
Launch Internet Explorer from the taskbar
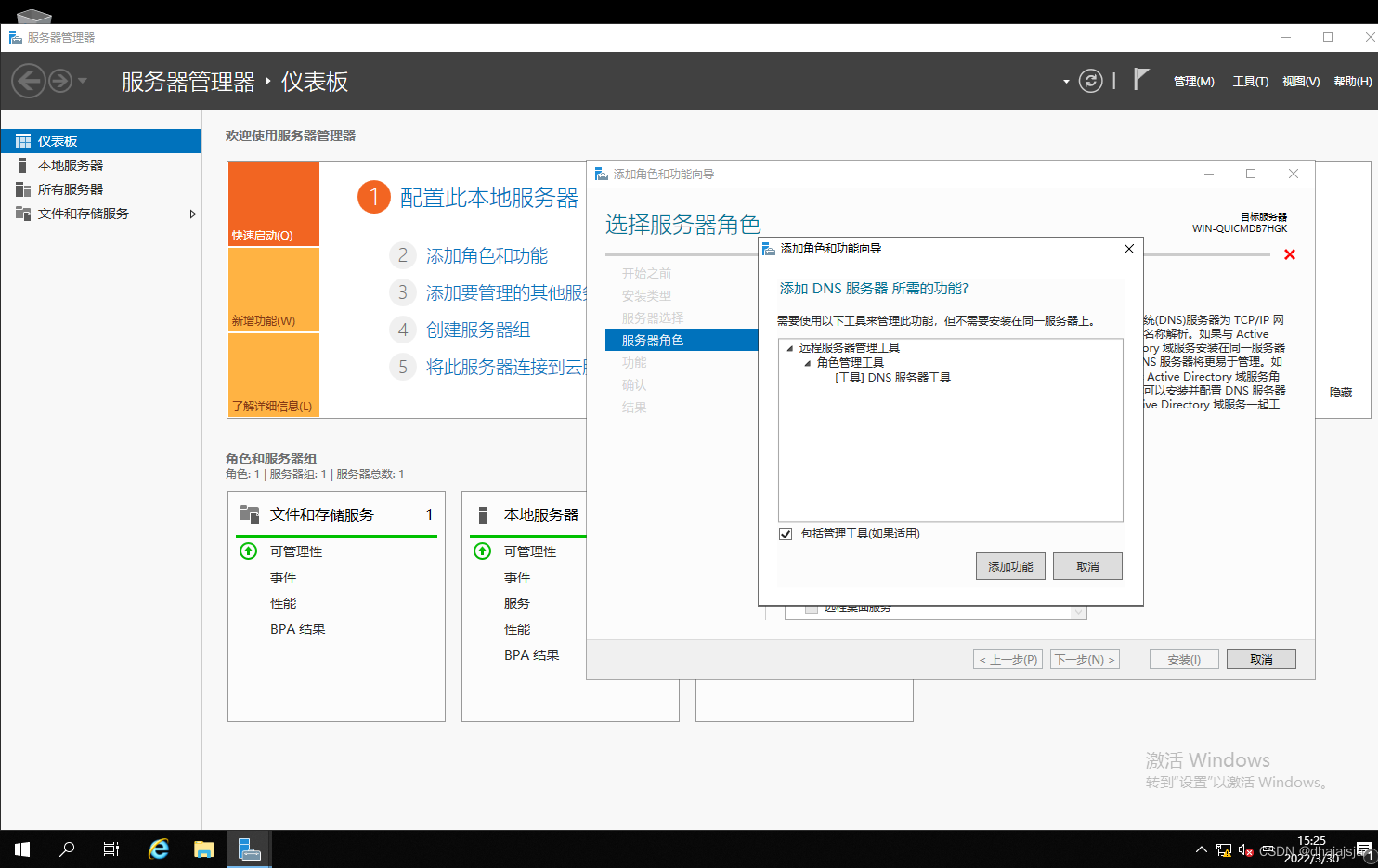click(x=159, y=849)
